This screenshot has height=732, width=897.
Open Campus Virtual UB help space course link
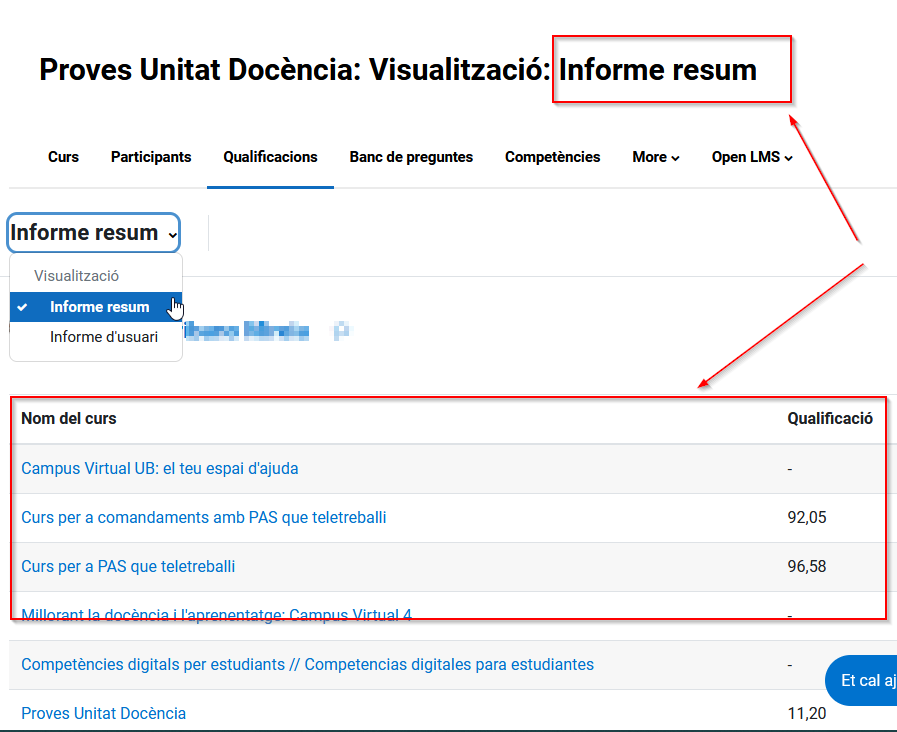tap(159, 468)
